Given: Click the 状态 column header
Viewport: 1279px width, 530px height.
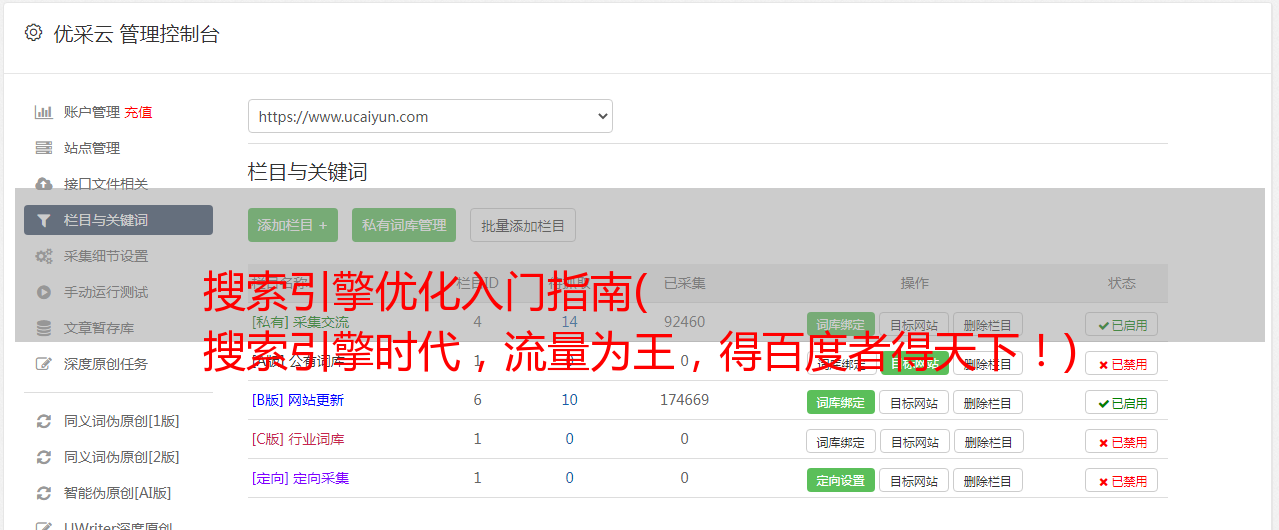Looking at the screenshot, I should tap(1121, 283).
